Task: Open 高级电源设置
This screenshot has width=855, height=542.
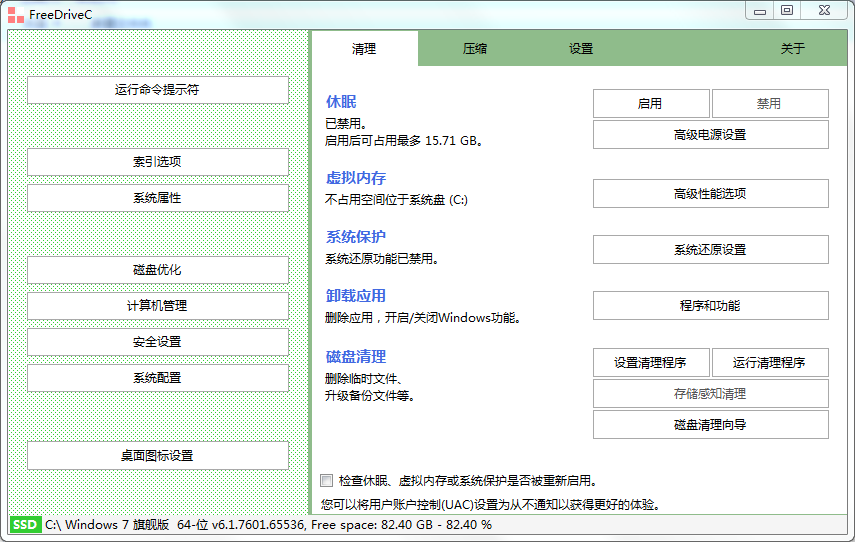Action: (x=710, y=135)
